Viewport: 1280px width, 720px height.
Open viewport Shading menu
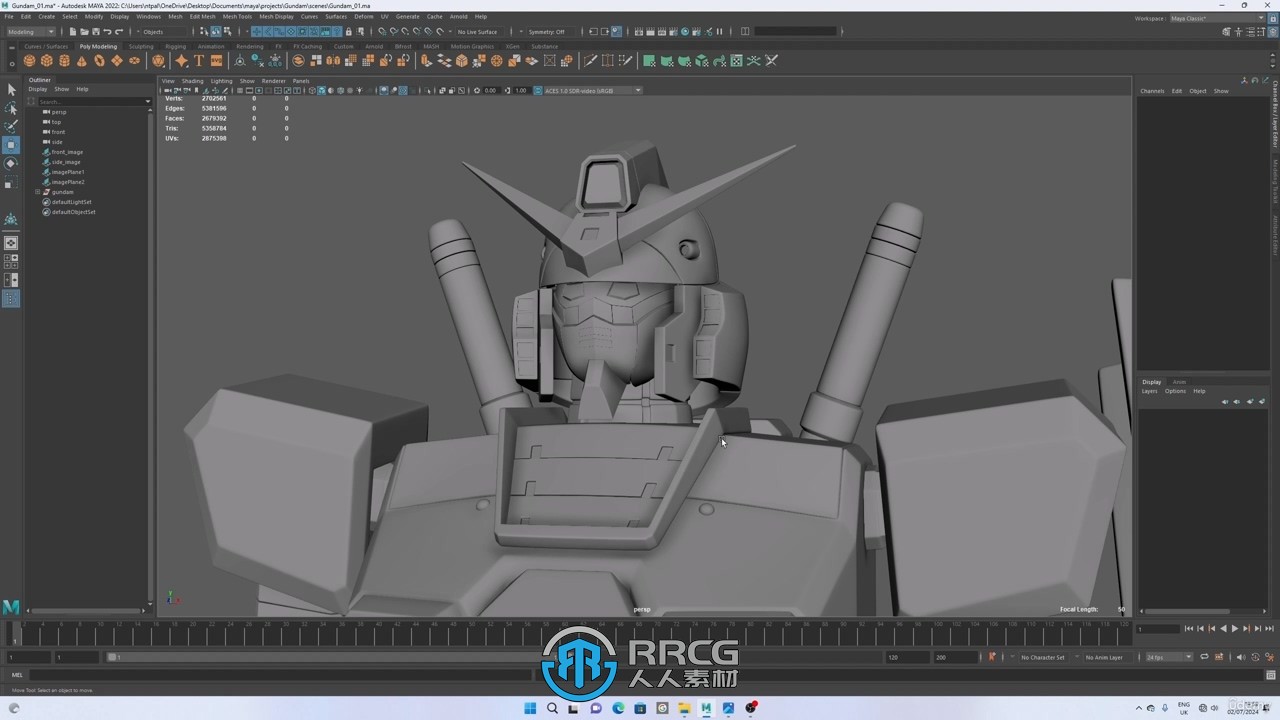pos(192,81)
